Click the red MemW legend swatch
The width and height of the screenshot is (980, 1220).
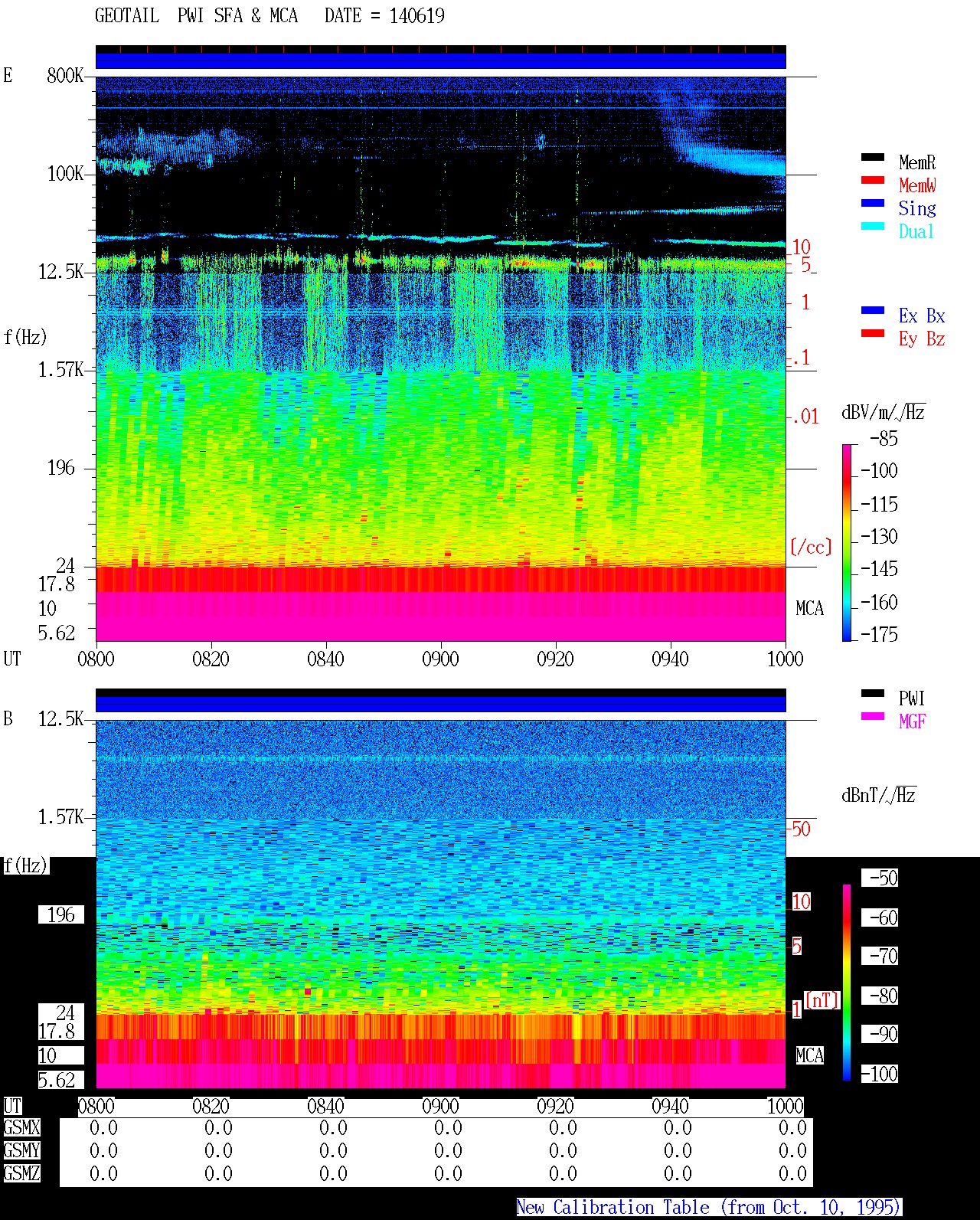click(x=873, y=181)
